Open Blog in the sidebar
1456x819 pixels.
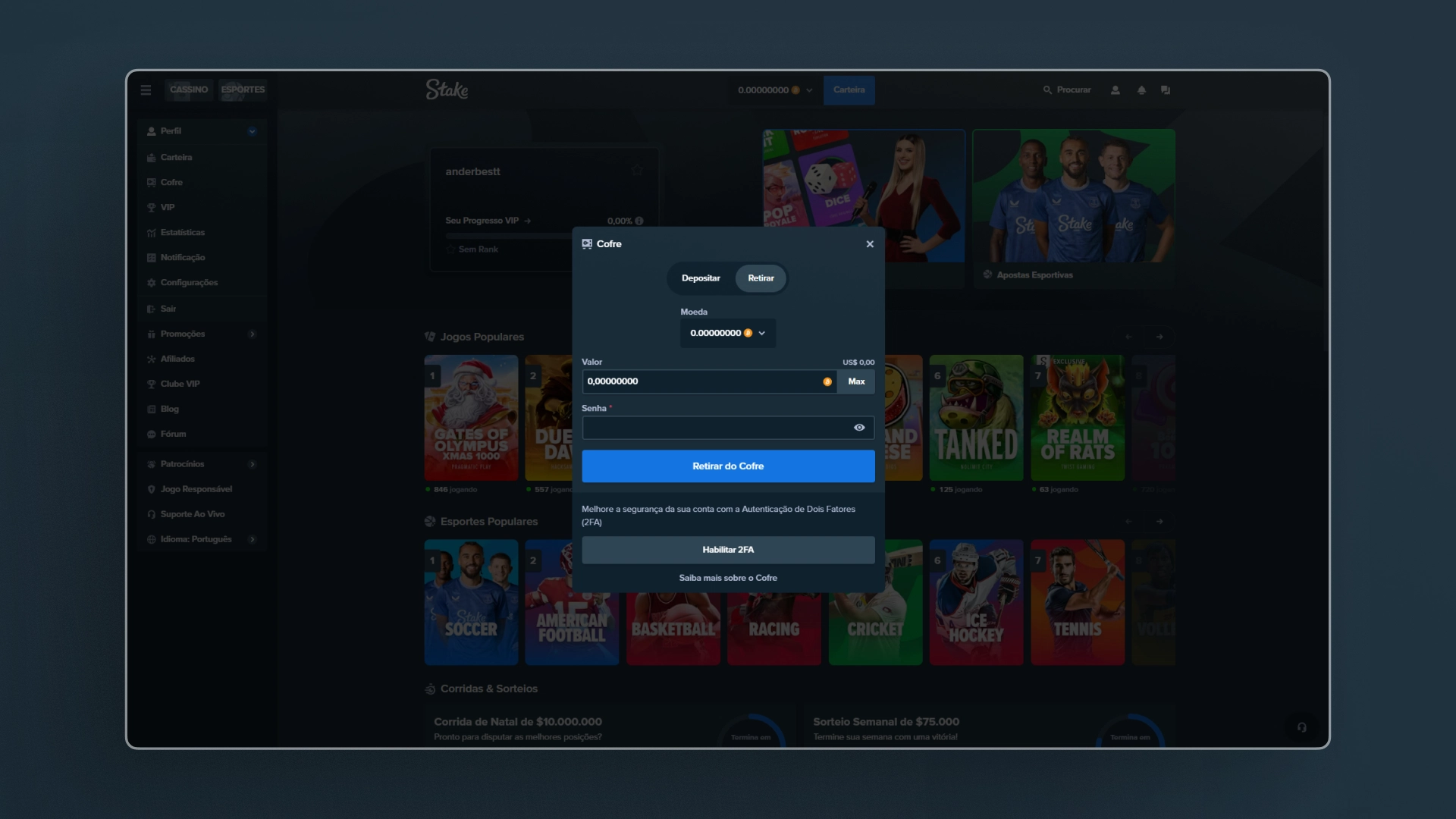[202, 409]
